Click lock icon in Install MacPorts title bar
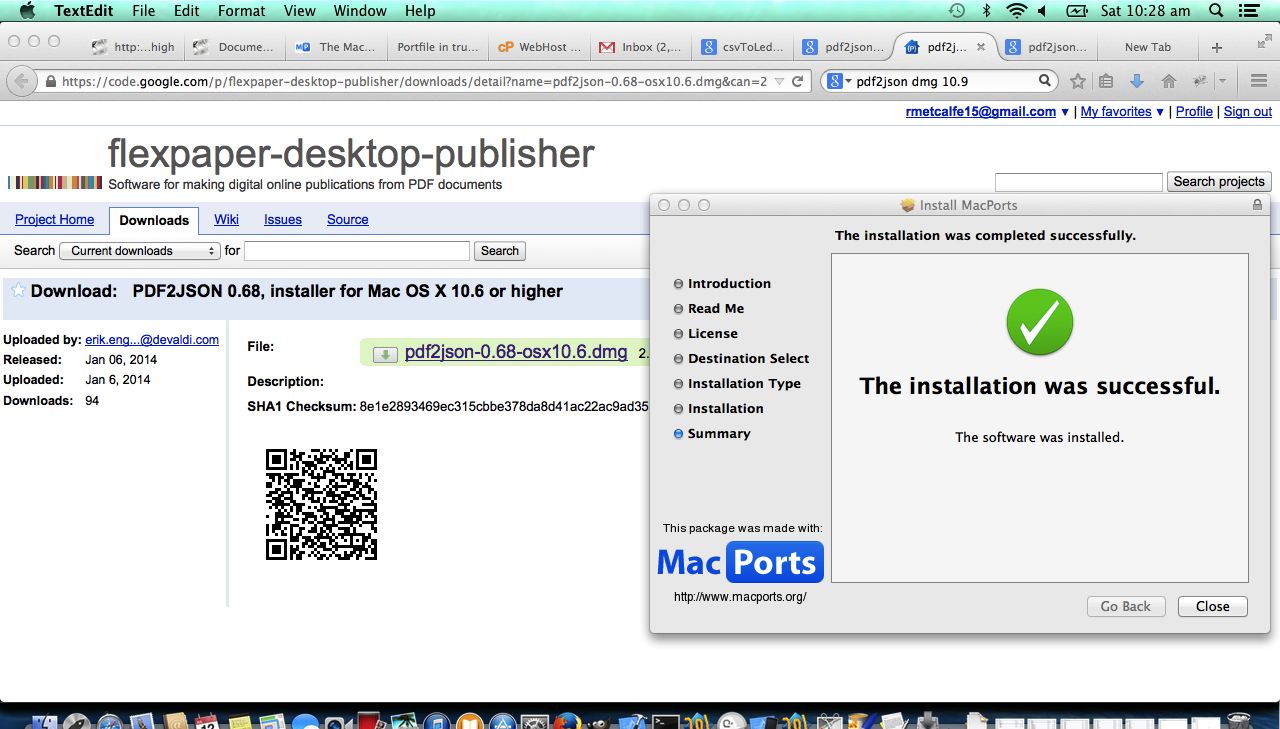 click(x=1257, y=205)
